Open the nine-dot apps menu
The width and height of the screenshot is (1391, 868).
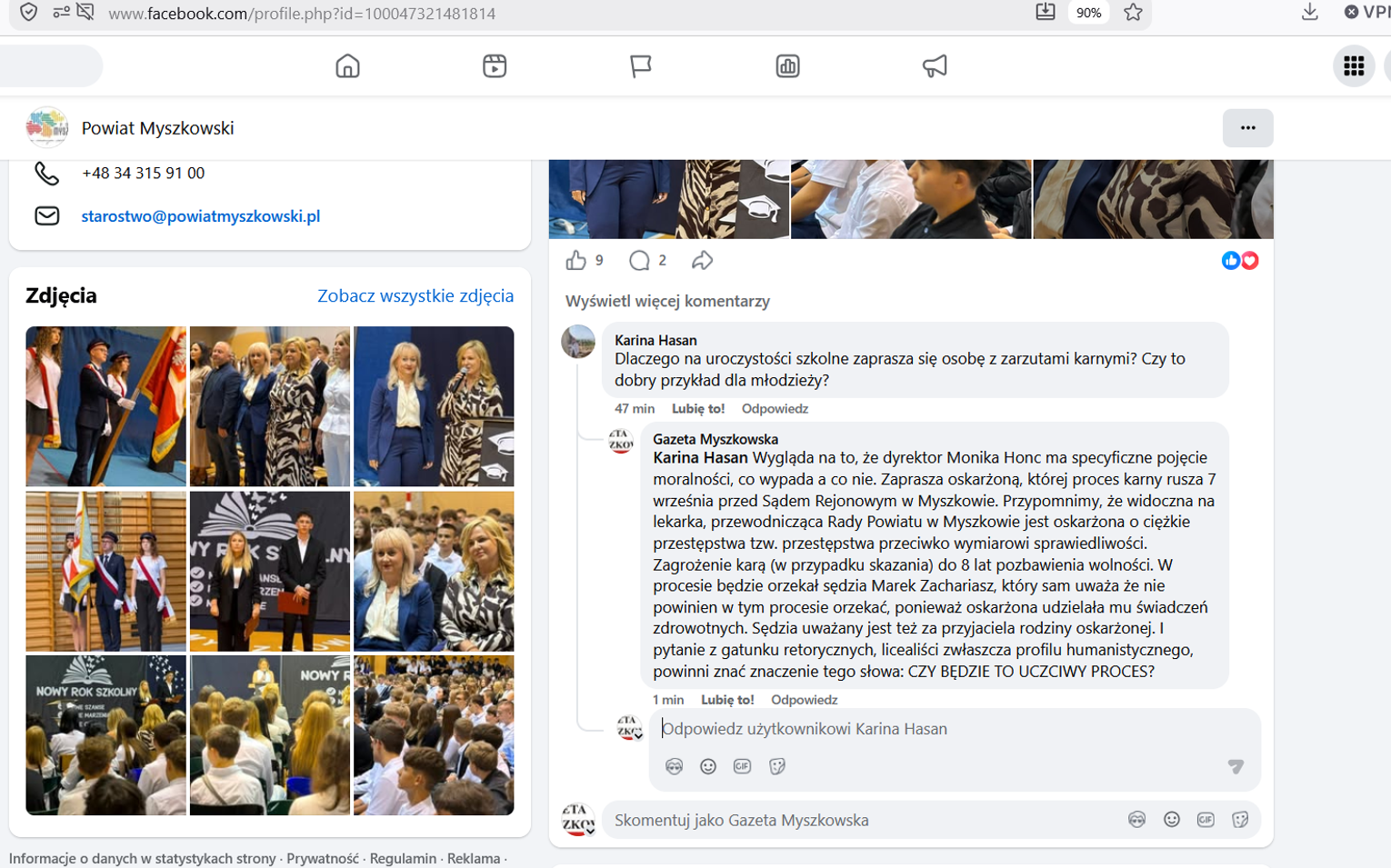tap(1354, 66)
